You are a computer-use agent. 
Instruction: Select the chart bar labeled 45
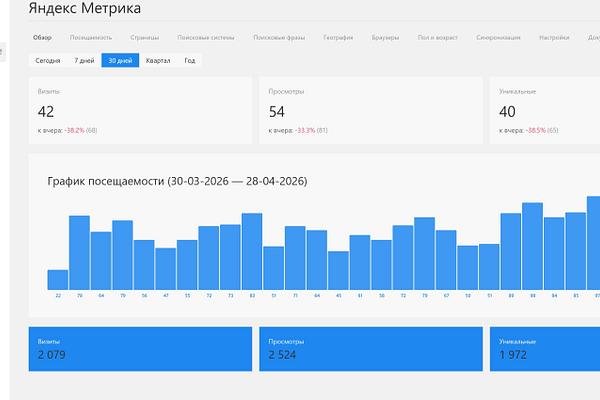coord(338,270)
